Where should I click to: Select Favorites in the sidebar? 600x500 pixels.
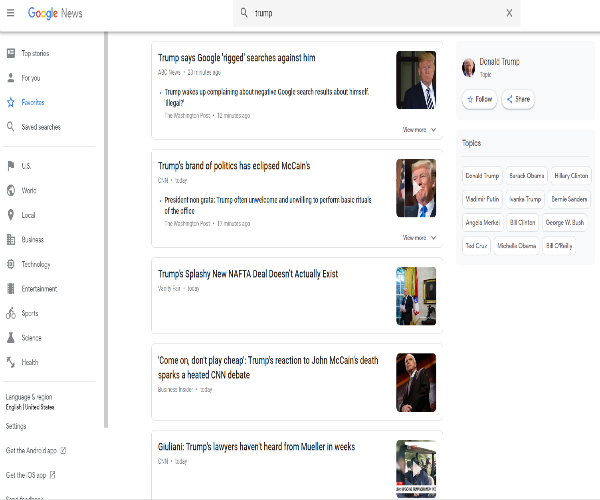point(32,102)
